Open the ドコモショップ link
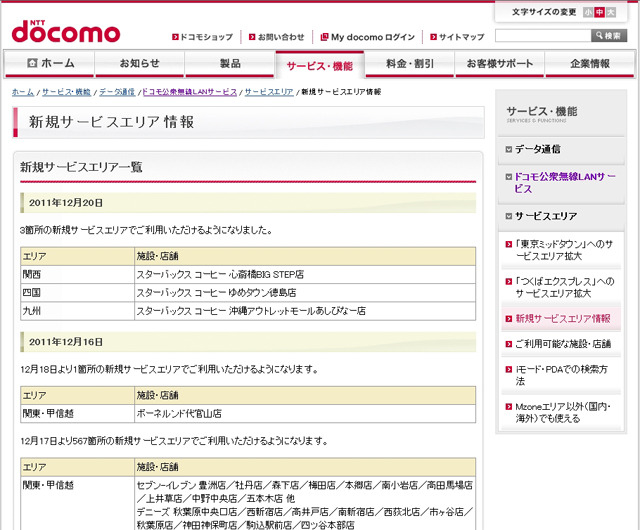Screen dimensions: 640x530 (x=206, y=37)
